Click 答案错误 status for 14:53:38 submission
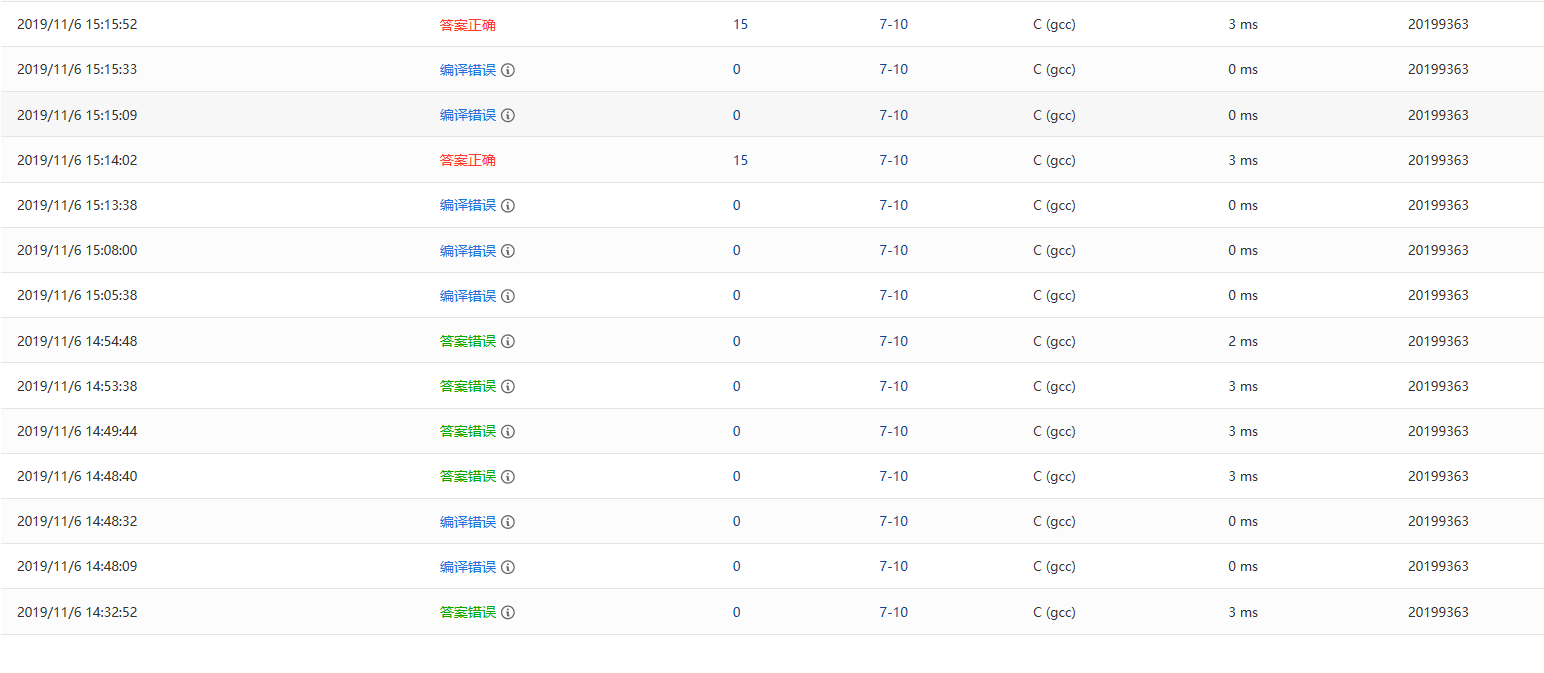This screenshot has width=1544, height=673. pos(468,386)
